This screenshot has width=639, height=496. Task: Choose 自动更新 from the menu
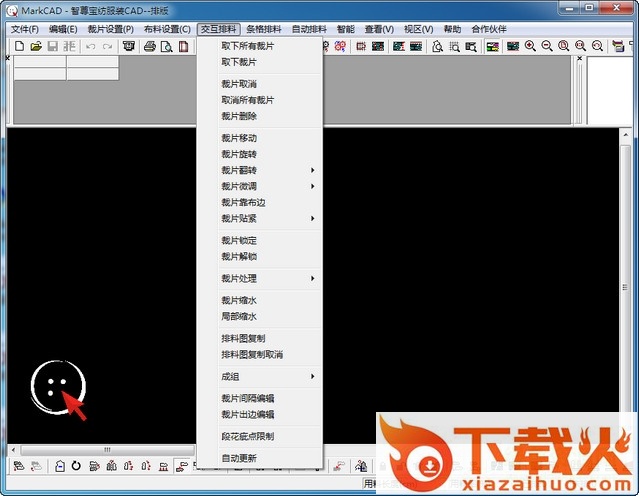click(260, 459)
